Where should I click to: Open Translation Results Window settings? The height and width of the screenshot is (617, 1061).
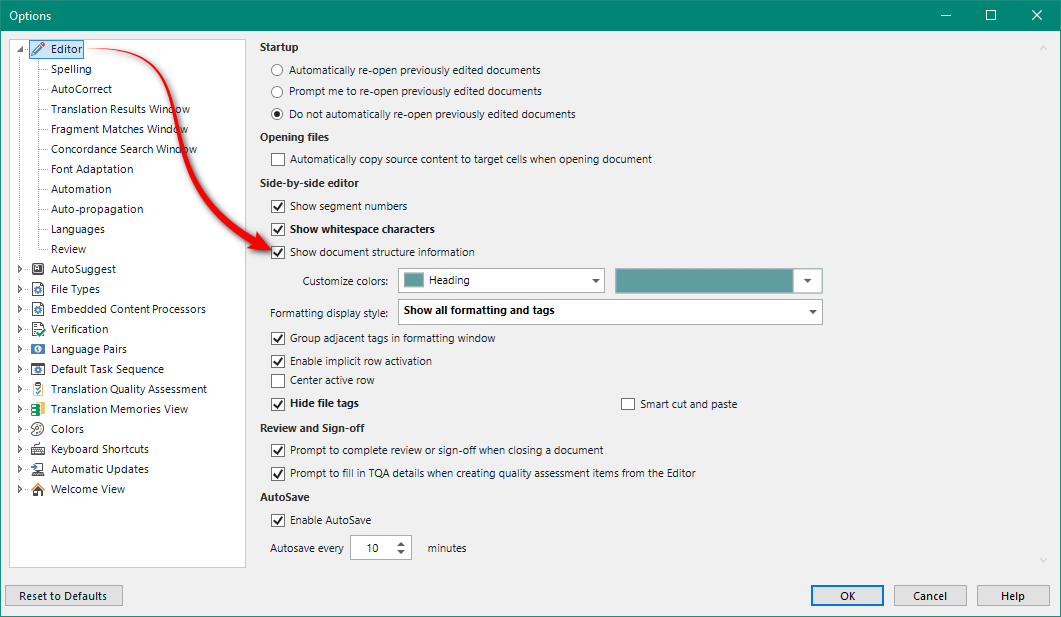click(120, 109)
